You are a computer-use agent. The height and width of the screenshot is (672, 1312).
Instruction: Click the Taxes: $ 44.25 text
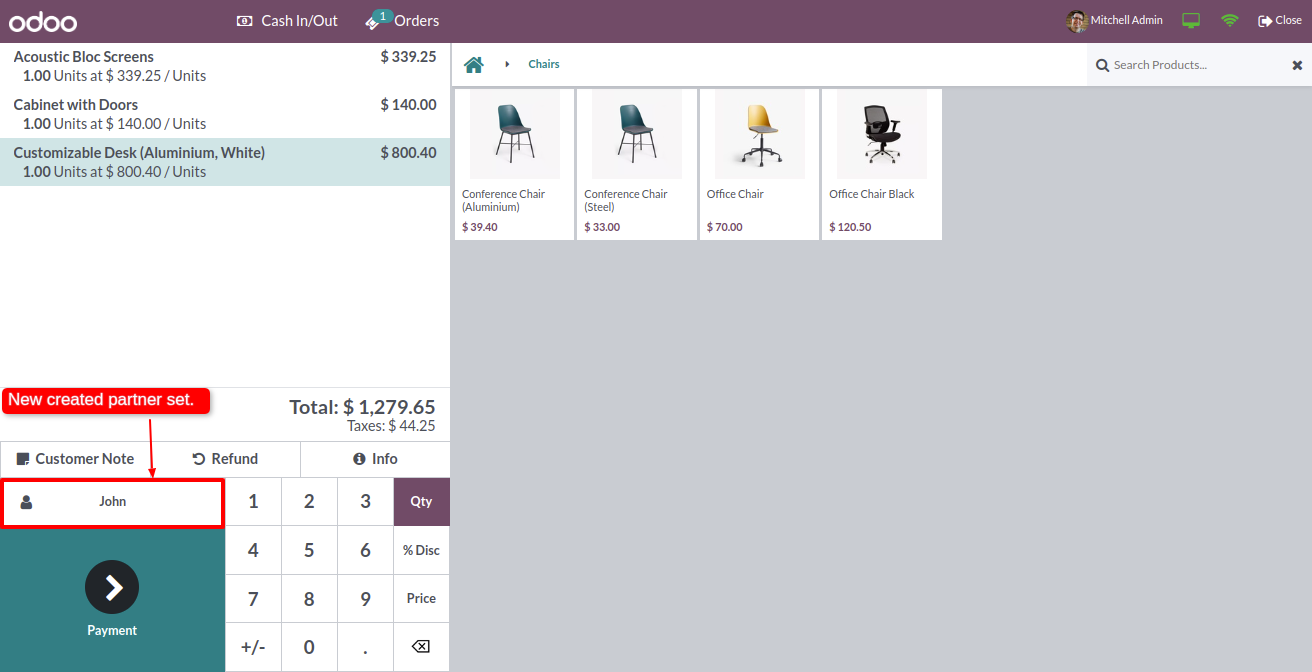tap(391, 426)
